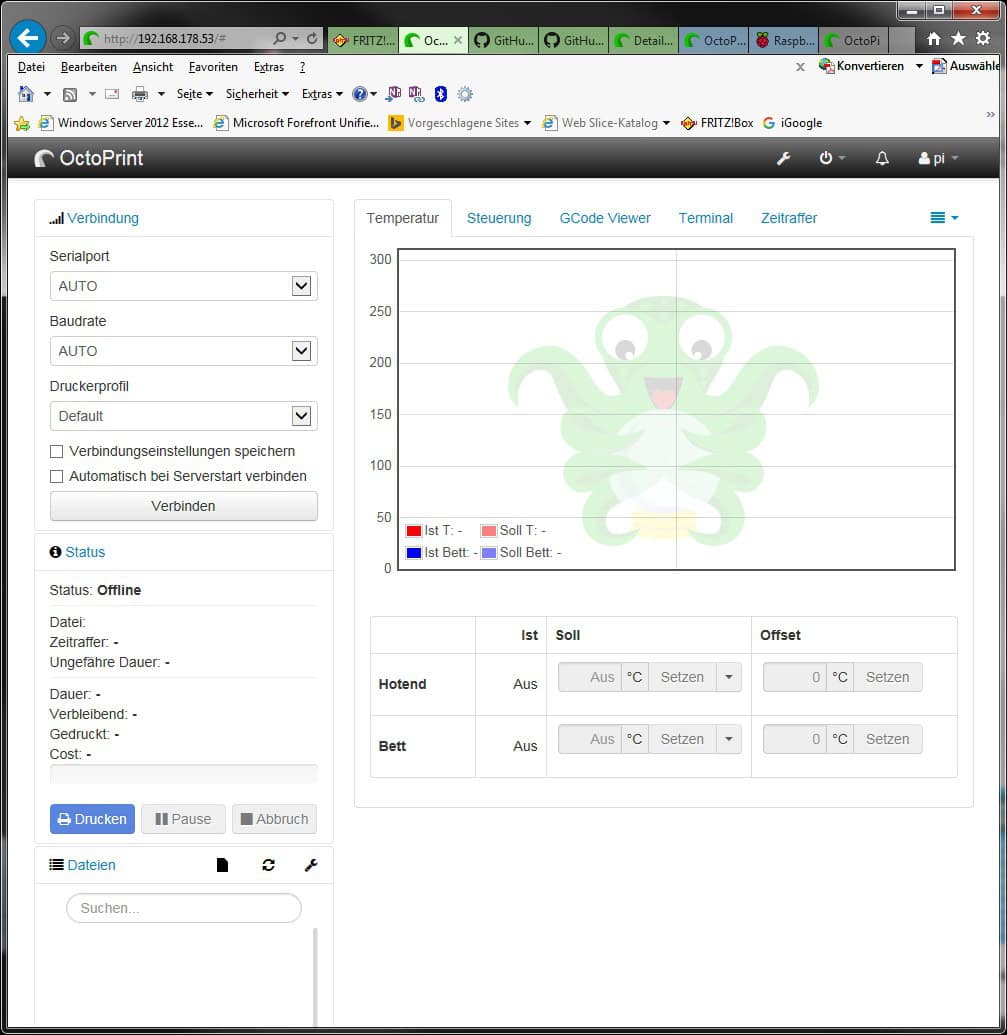Open the Favoriten menu
Image resolution: width=1007 pixels, height=1035 pixels.
(x=212, y=67)
